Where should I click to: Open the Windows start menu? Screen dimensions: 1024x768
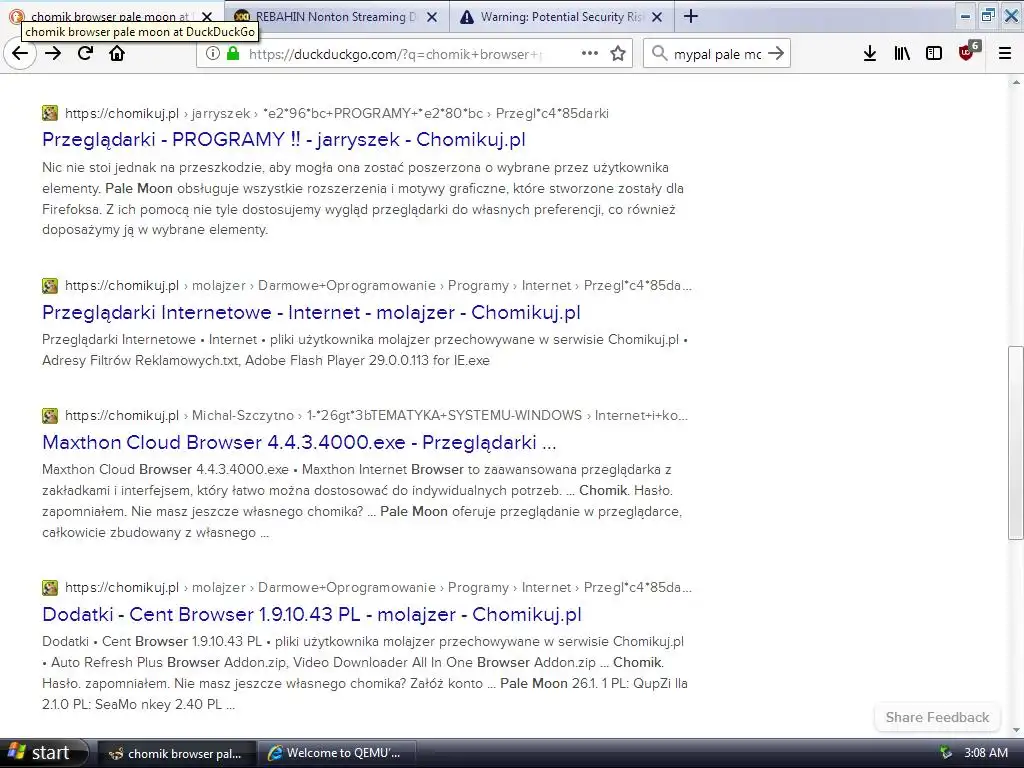point(43,753)
